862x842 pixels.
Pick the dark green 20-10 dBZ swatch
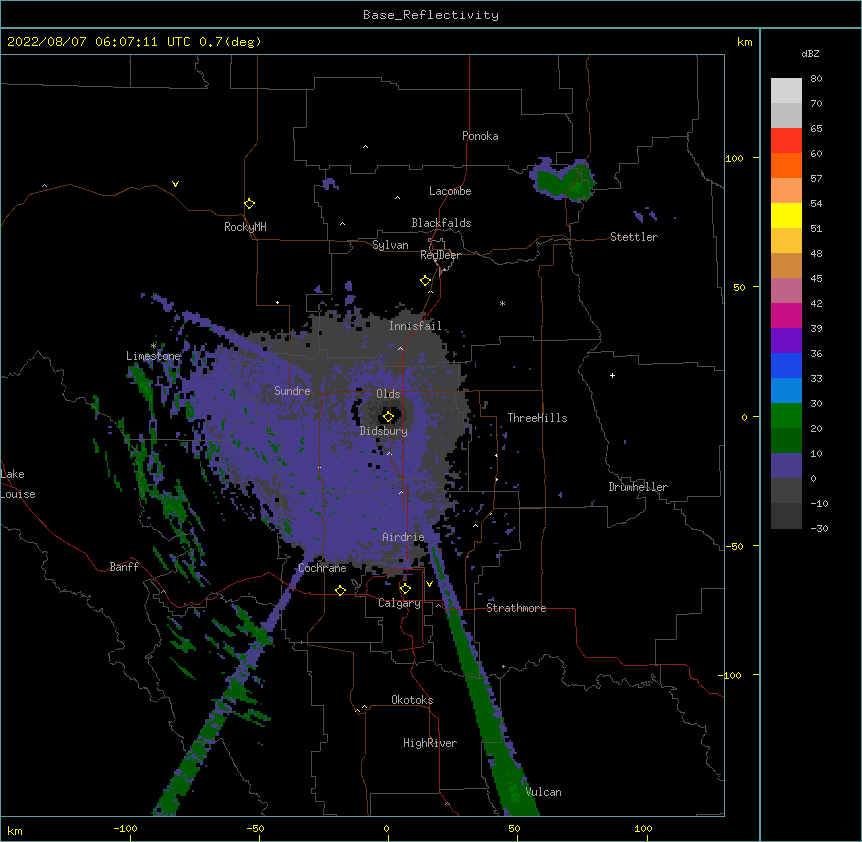pyautogui.click(x=786, y=440)
